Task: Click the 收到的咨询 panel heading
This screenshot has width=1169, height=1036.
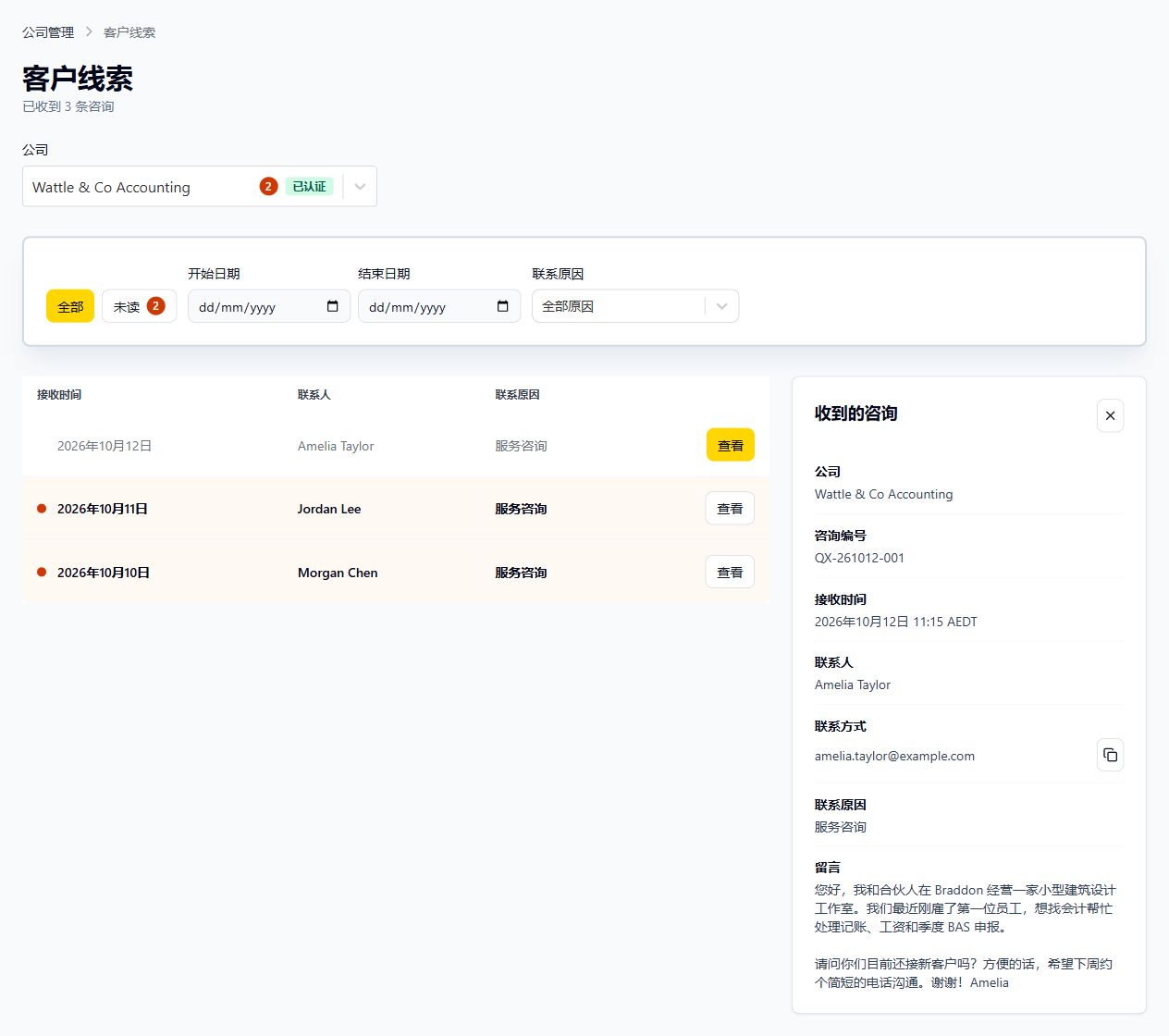Action: [x=856, y=413]
